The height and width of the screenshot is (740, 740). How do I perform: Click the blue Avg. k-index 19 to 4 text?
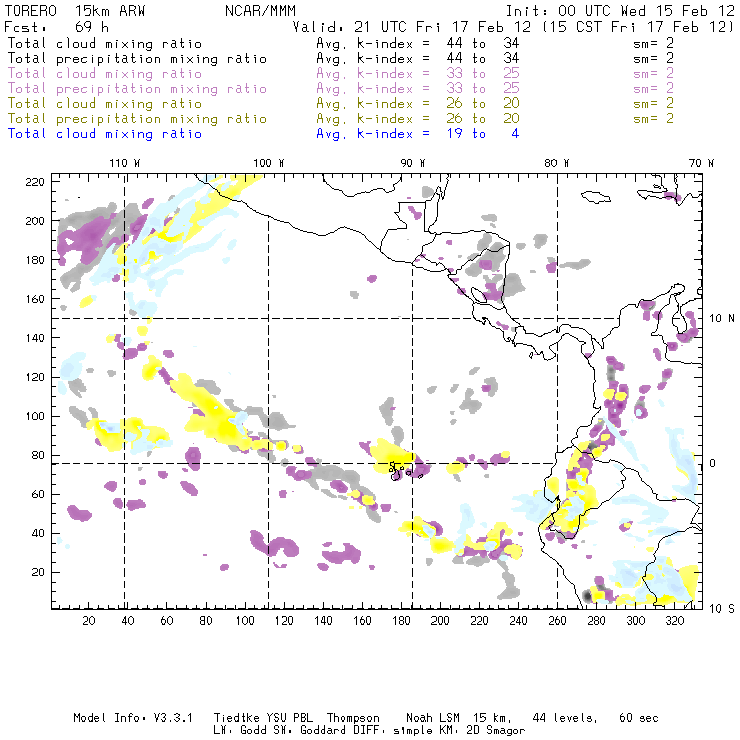[417, 134]
